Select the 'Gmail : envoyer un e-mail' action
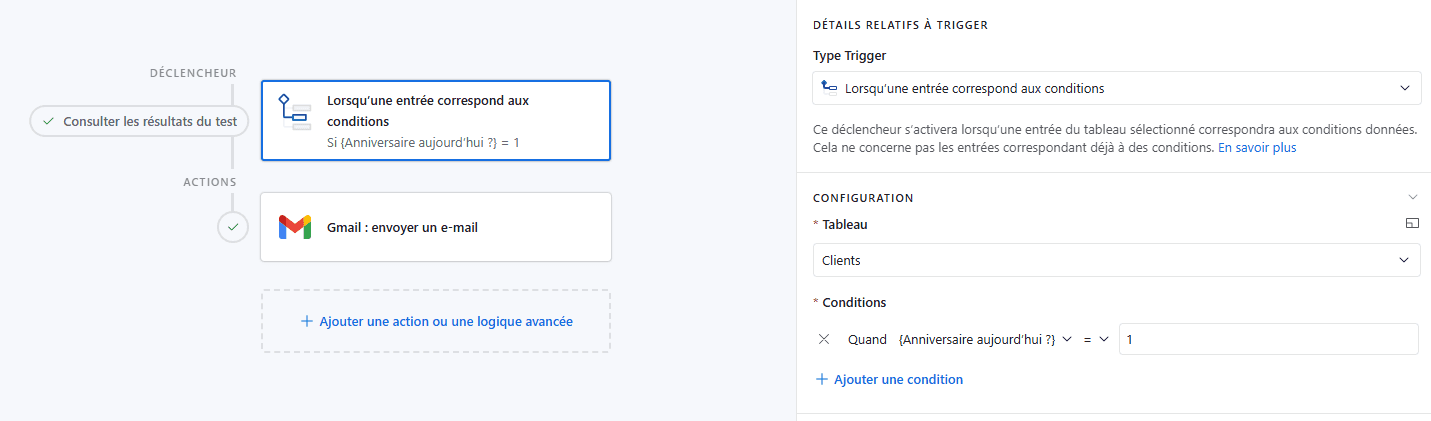The width and height of the screenshot is (1431, 421). (x=435, y=227)
